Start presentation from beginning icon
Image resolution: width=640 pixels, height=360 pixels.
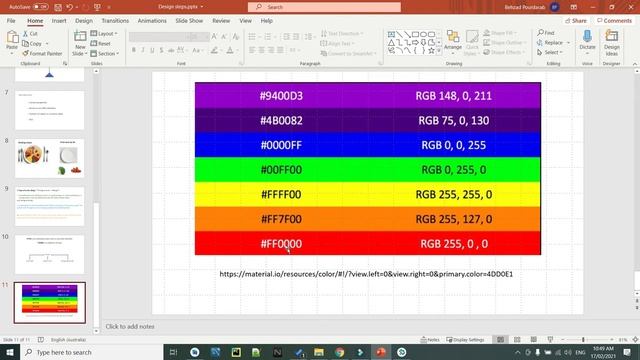pyautogui.click(x=97, y=7)
